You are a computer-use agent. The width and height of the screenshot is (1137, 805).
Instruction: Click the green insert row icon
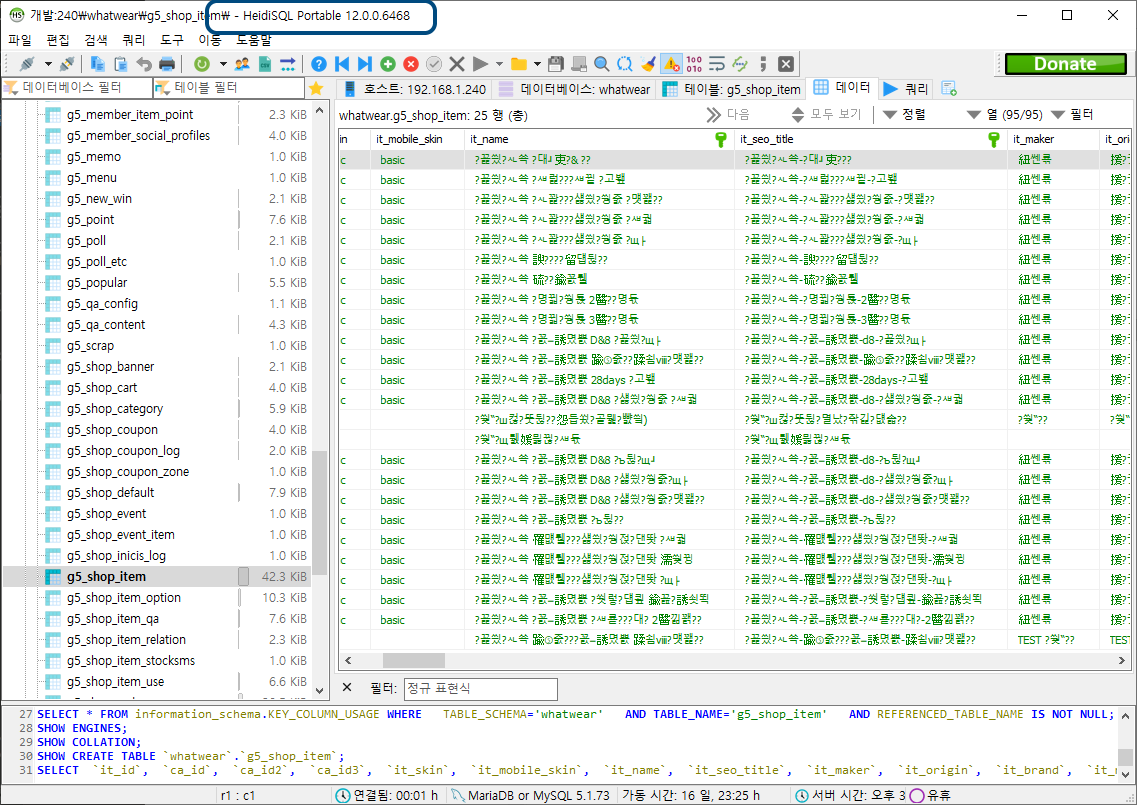pyautogui.click(x=388, y=64)
